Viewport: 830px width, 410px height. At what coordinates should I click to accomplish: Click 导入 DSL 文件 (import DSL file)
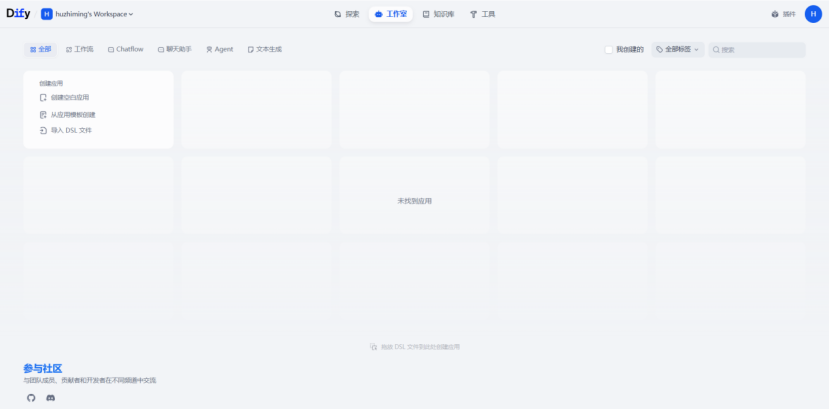[66, 130]
